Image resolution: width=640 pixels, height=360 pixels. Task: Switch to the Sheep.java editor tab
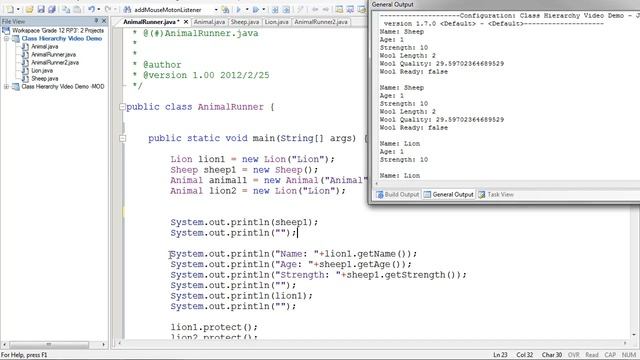[x=245, y=22]
